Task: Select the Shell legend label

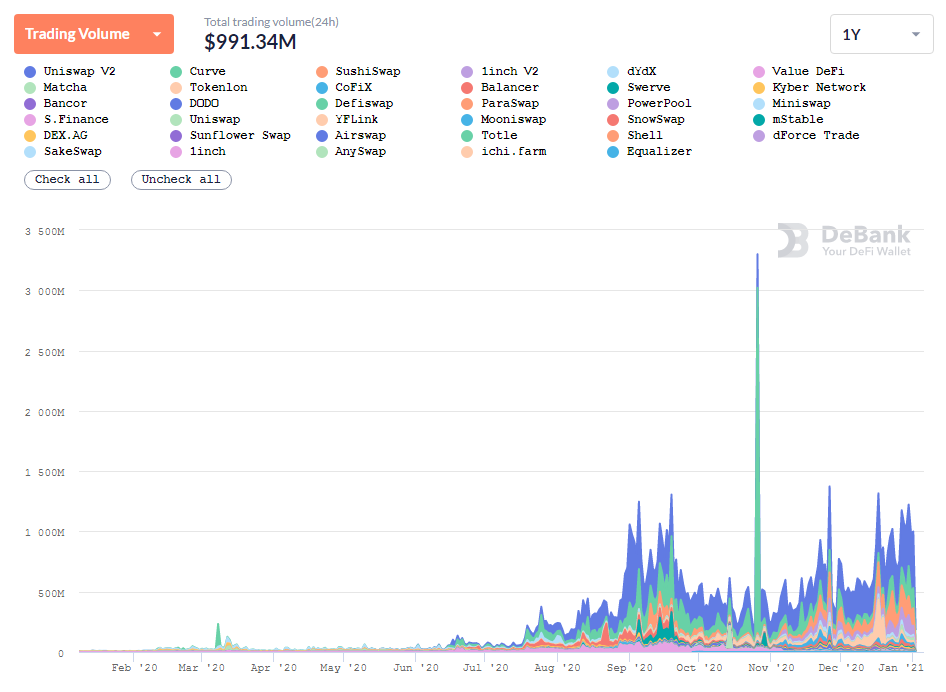Action: pyautogui.click(x=644, y=135)
